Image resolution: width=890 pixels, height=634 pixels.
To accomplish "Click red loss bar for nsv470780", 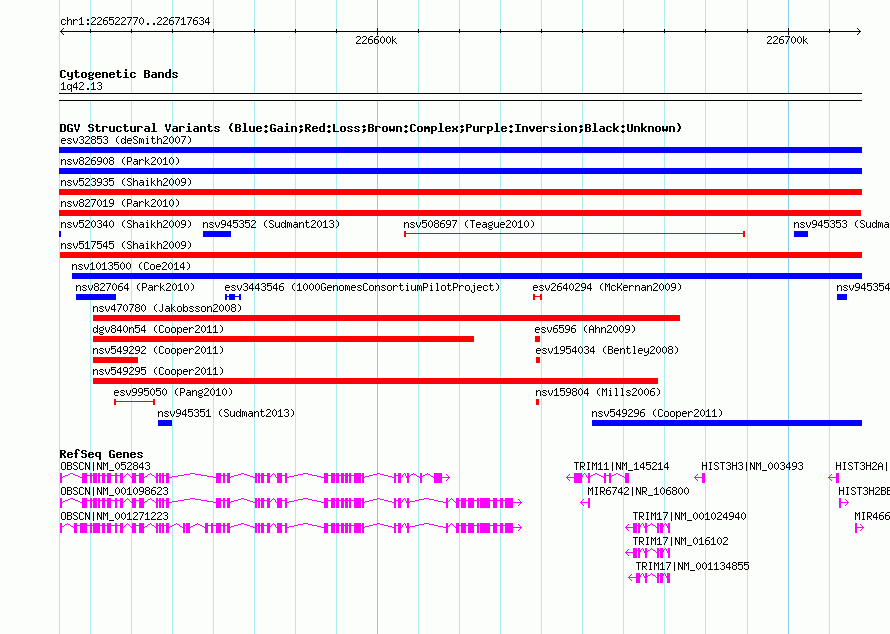I will coord(387,318).
